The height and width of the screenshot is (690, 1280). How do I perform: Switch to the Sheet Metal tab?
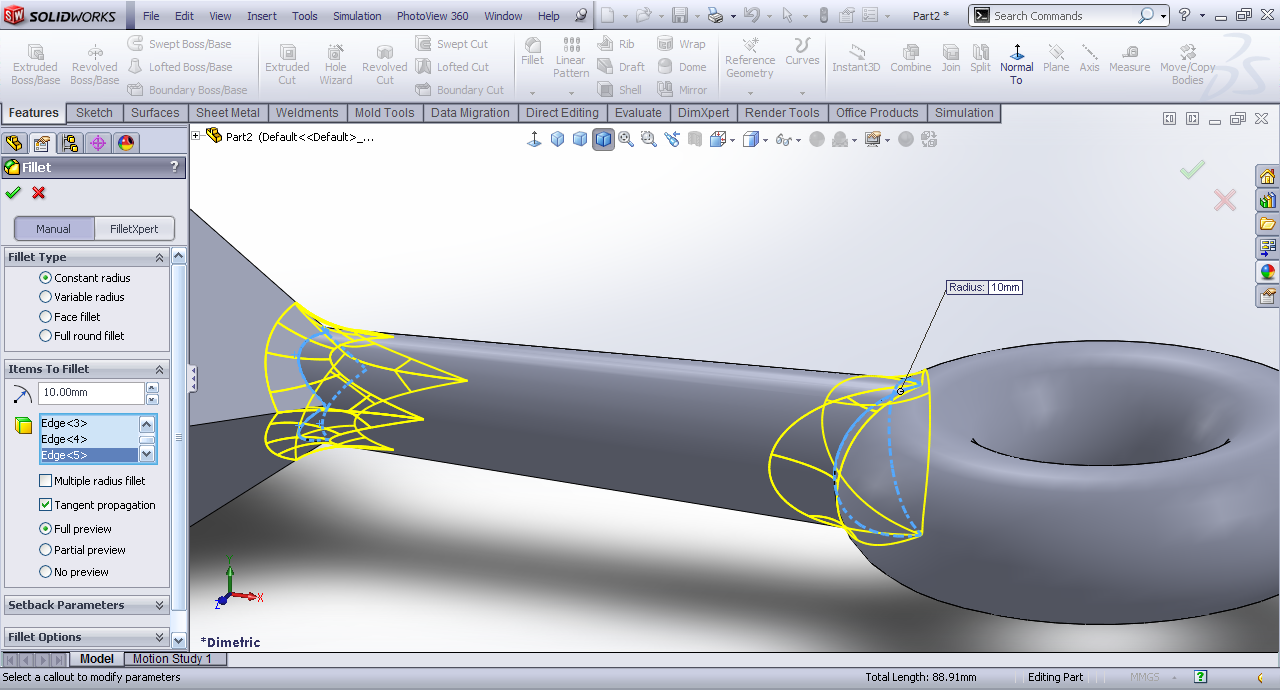point(227,113)
